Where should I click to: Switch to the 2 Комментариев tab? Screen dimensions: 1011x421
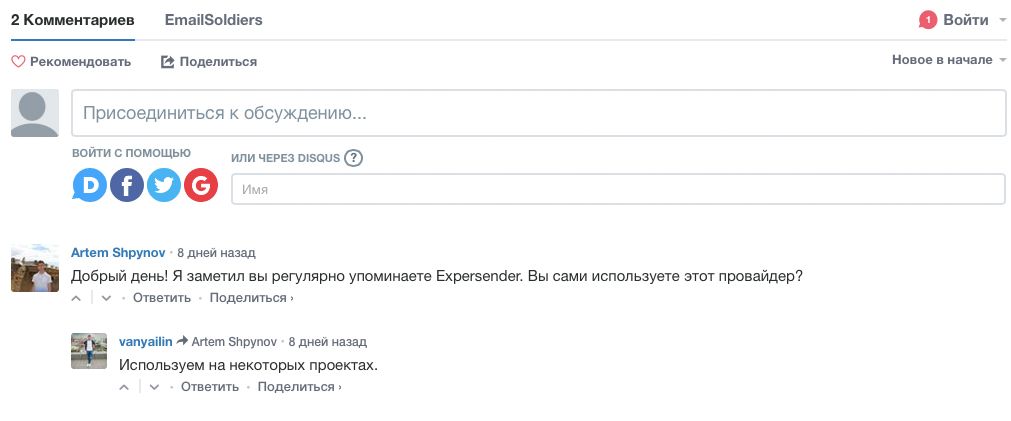(x=73, y=20)
